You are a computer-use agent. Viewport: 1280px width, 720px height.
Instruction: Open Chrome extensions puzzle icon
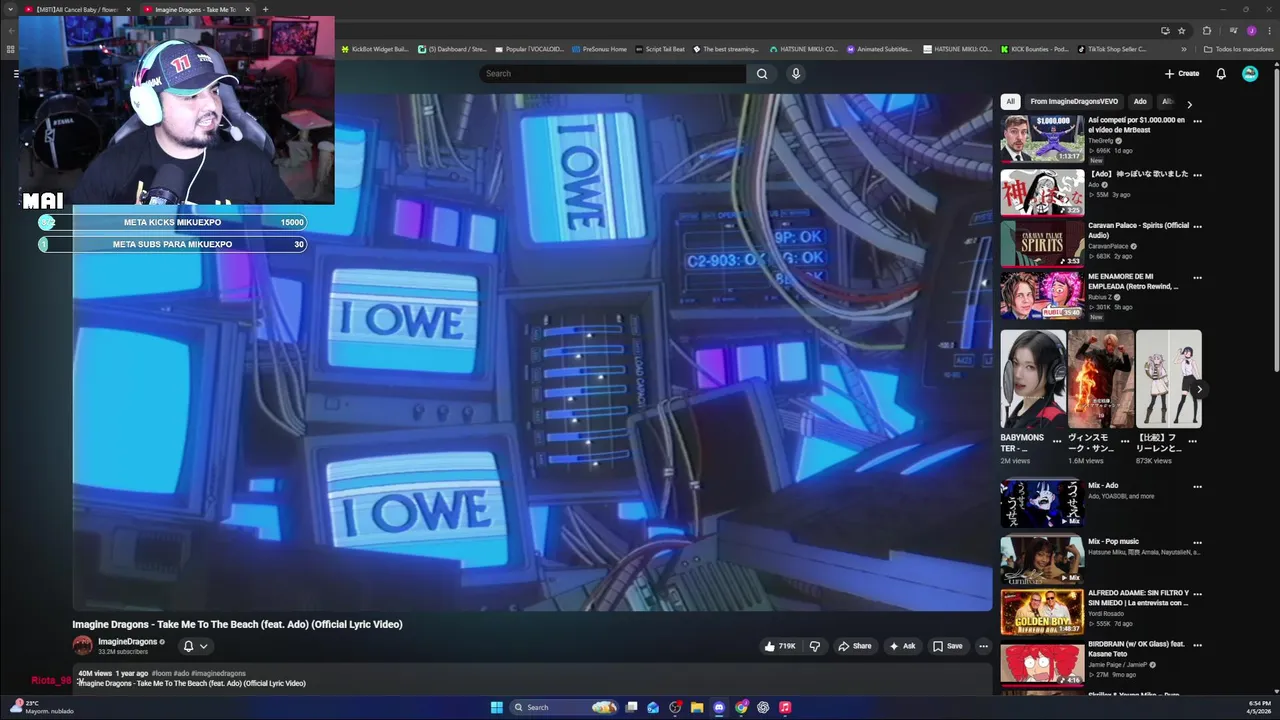point(1206,30)
